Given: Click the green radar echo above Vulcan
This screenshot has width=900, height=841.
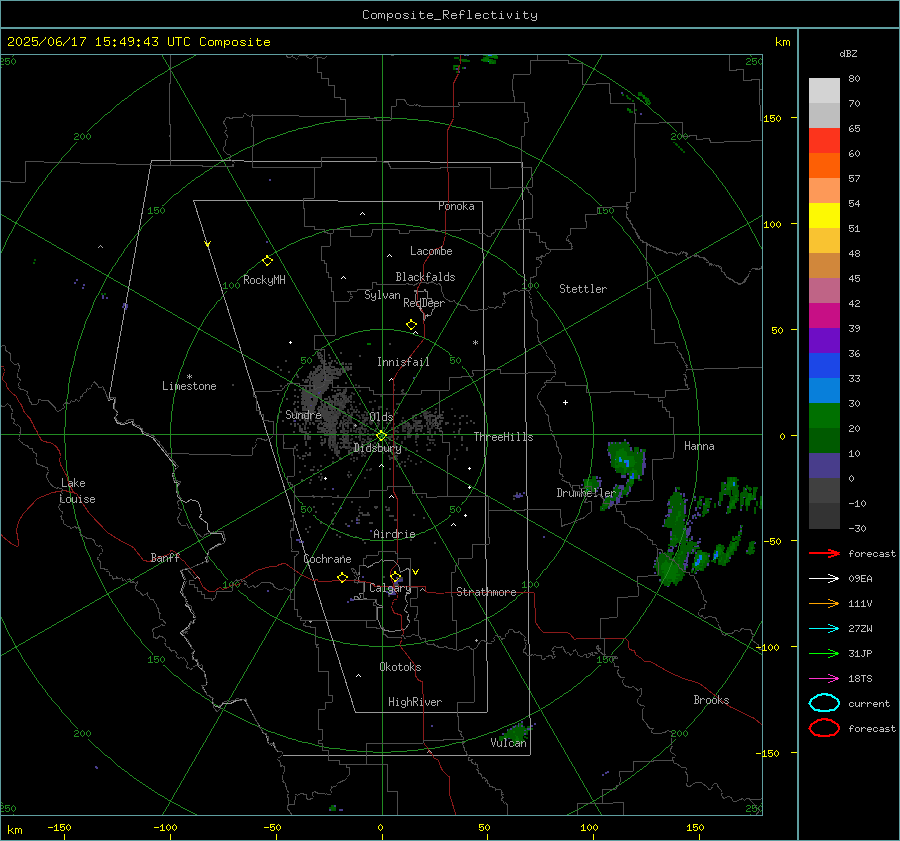Looking at the screenshot, I should (x=516, y=731).
